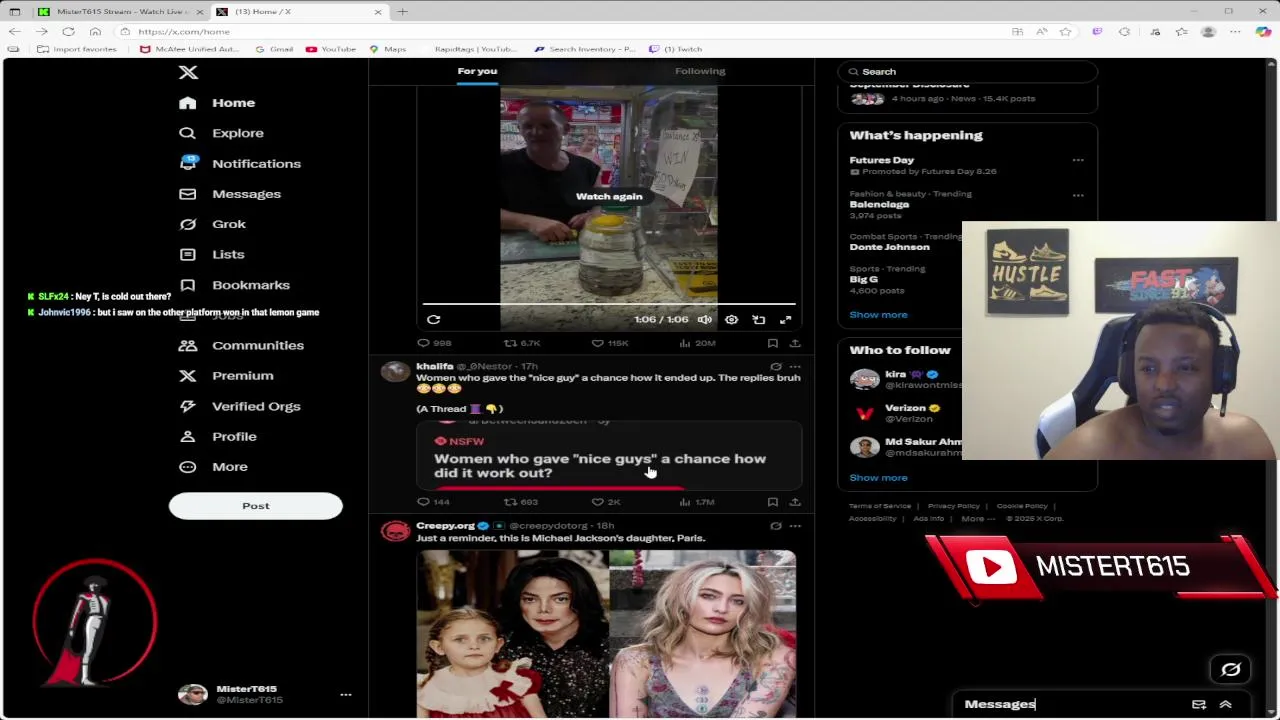1280x720 pixels.
Task: Show more in Who to follow
Action: point(878,478)
